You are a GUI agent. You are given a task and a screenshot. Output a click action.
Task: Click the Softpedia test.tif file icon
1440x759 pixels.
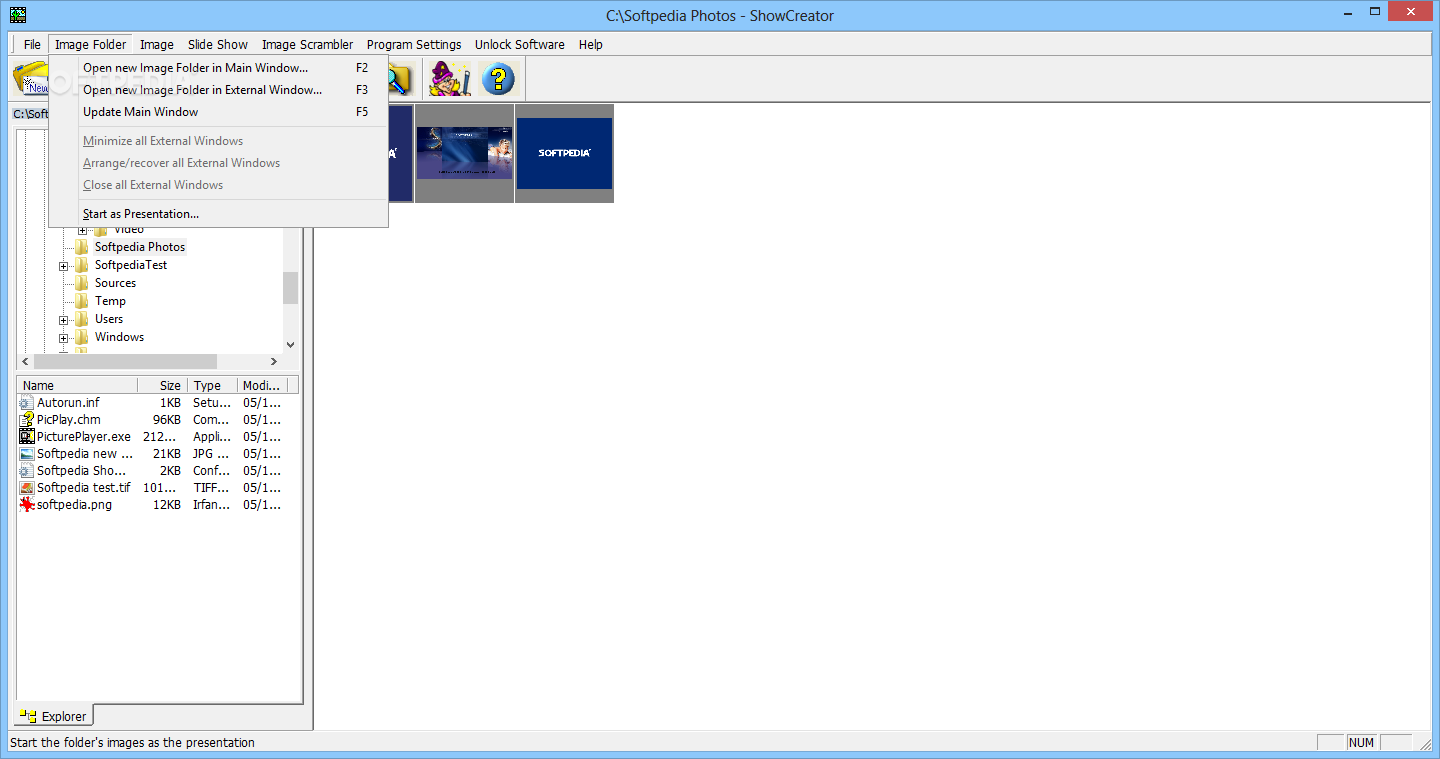click(x=27, y=488)
